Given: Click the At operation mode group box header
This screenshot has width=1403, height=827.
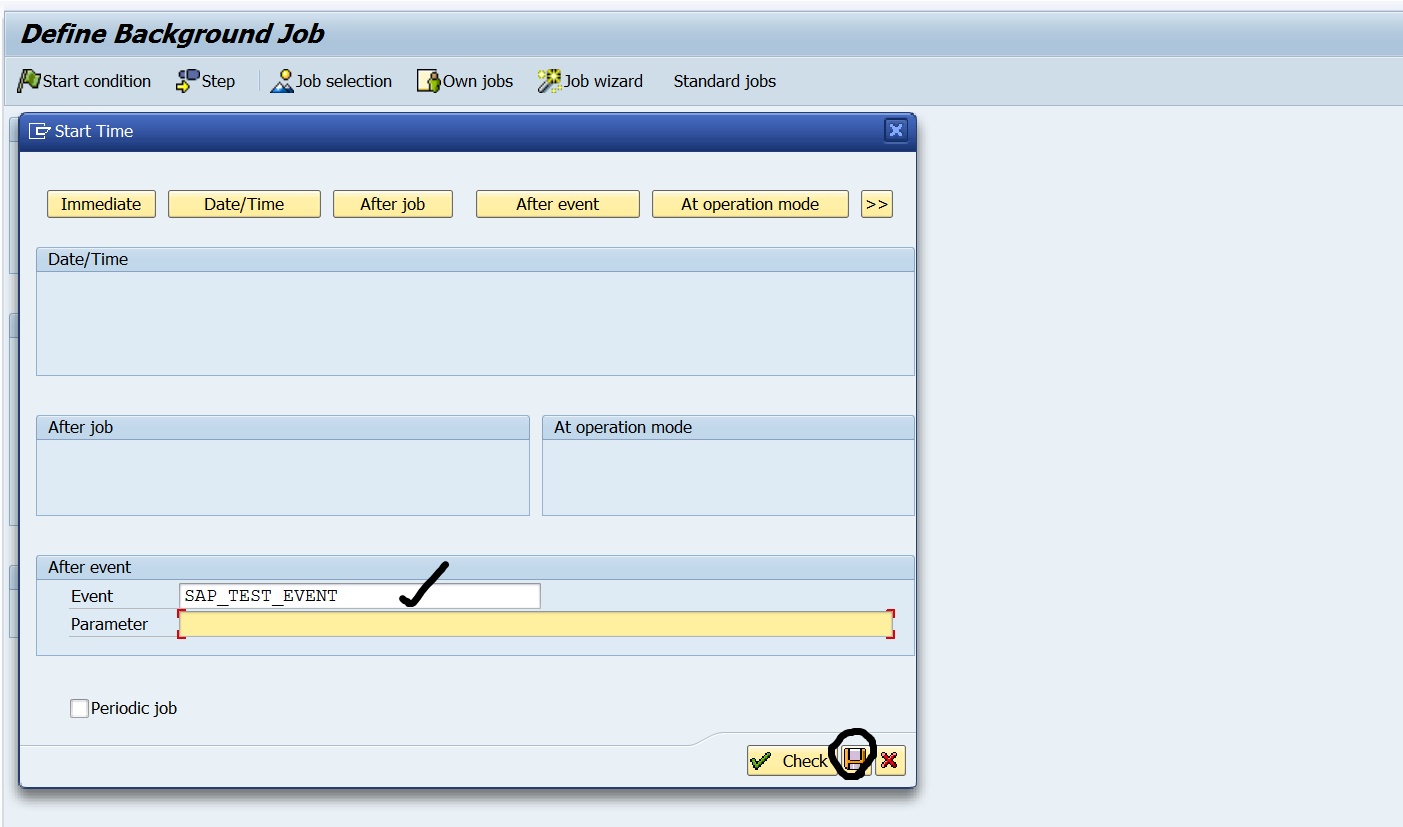Looking at the screenshot, I should click(x=623, y=427).
